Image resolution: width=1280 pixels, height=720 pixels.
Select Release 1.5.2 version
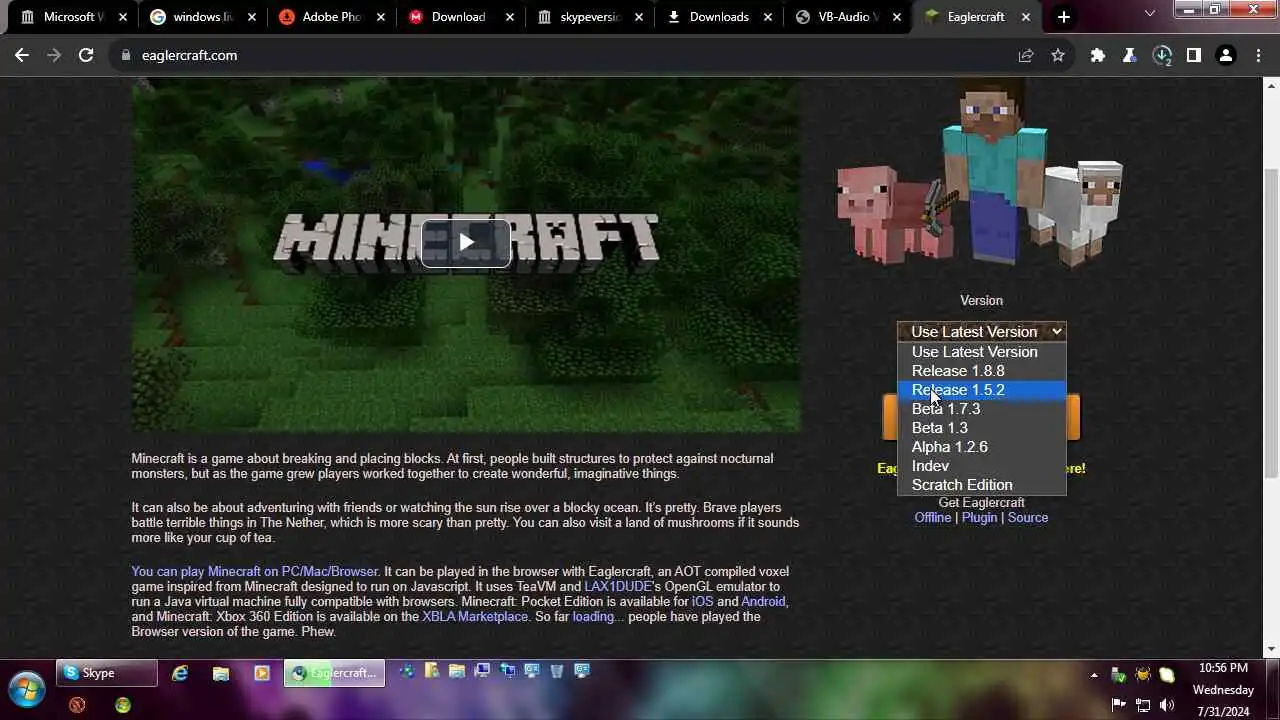(x=982, y=390)
